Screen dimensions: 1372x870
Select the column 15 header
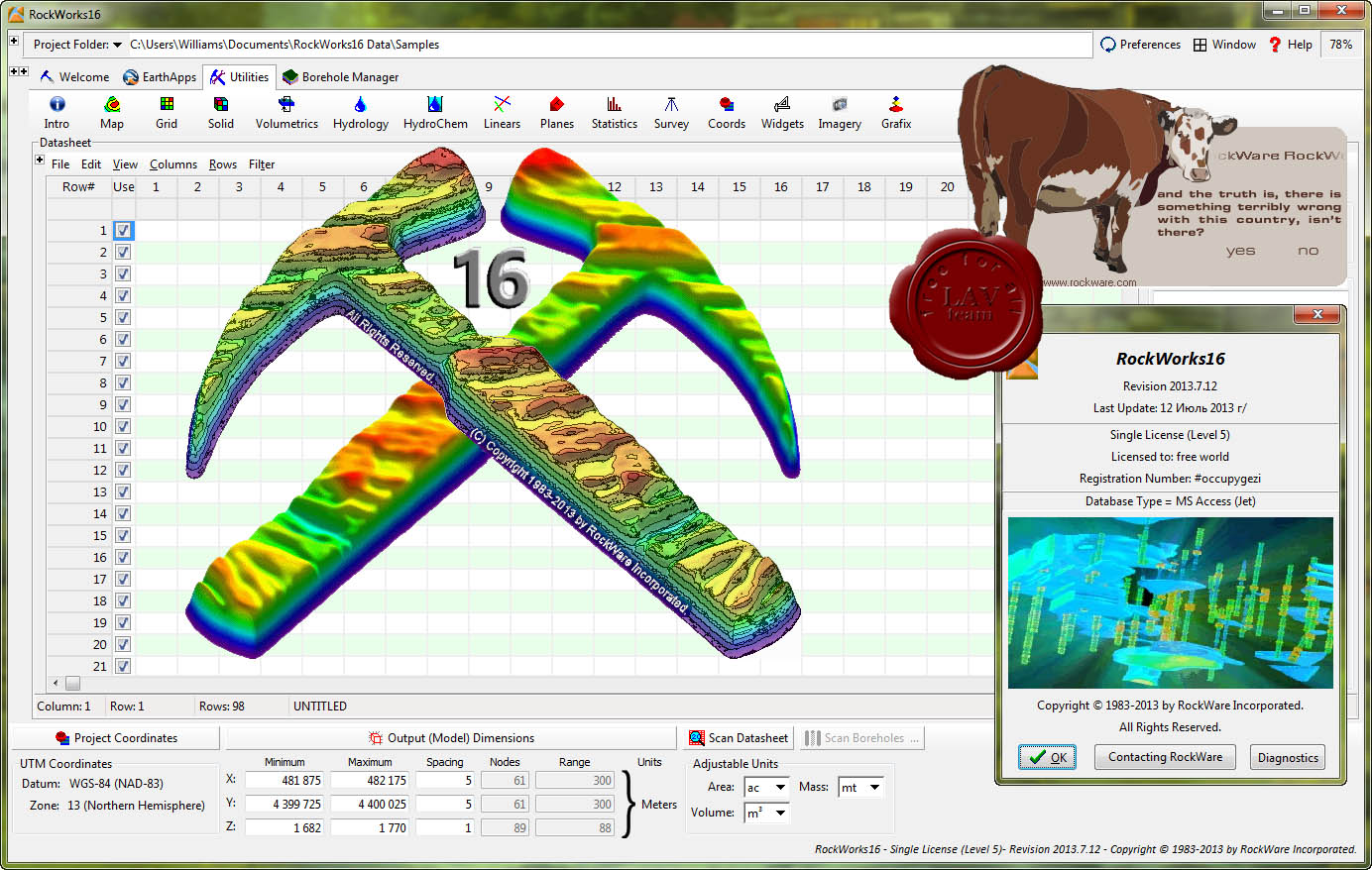739,186
